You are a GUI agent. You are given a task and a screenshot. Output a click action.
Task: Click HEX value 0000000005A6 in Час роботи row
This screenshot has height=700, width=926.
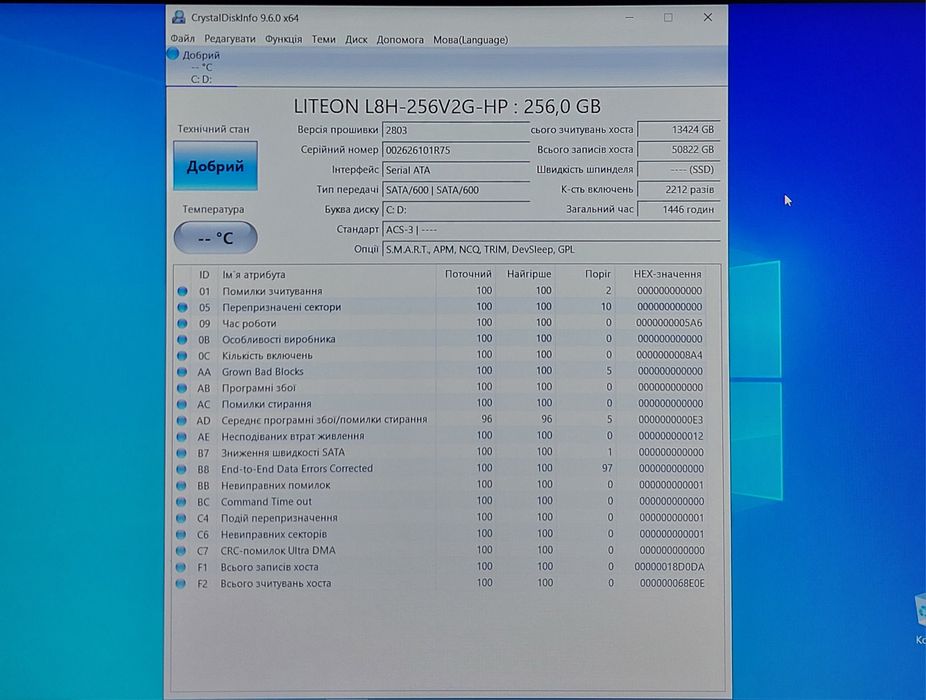(669, 323)
